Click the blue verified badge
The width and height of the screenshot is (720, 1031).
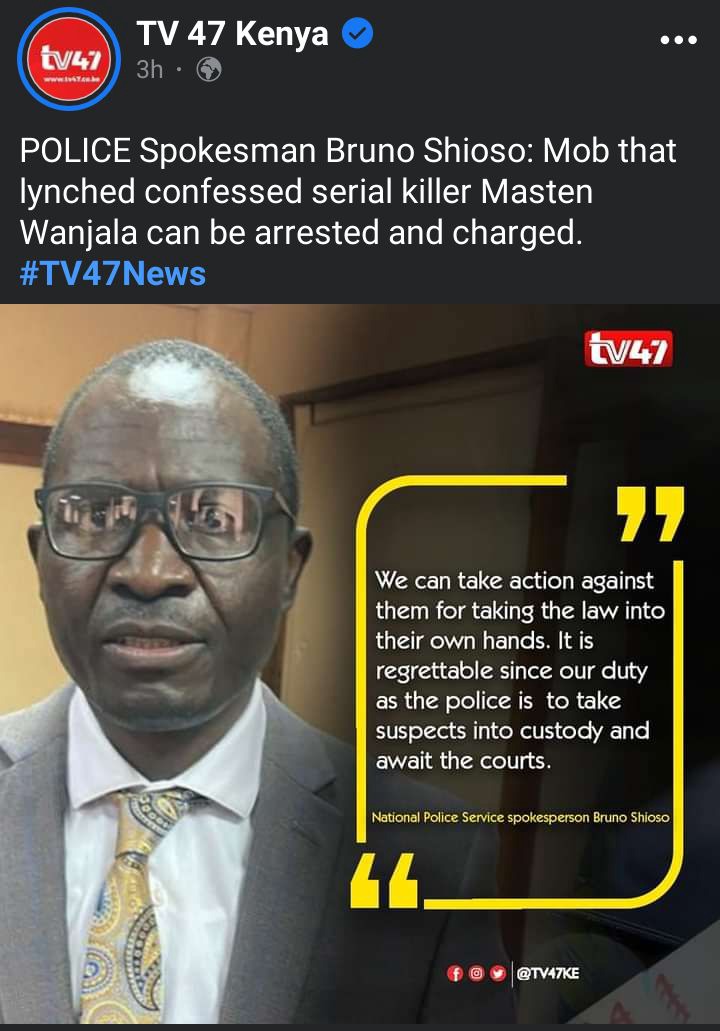tap(358, 34)
